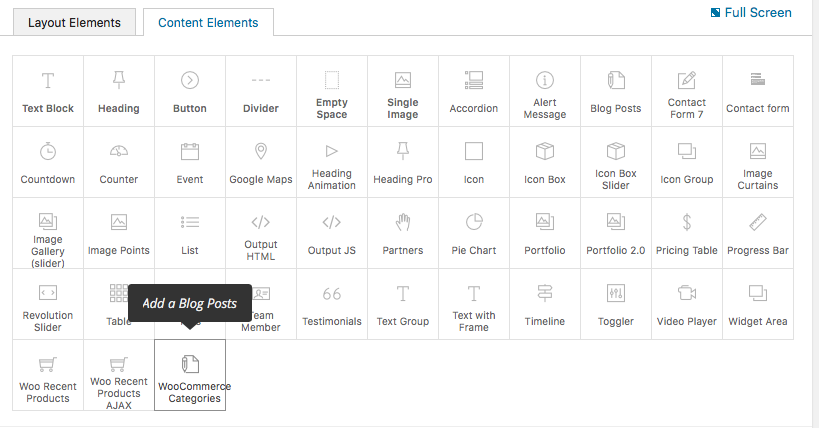Add a Countdown element

48,163
